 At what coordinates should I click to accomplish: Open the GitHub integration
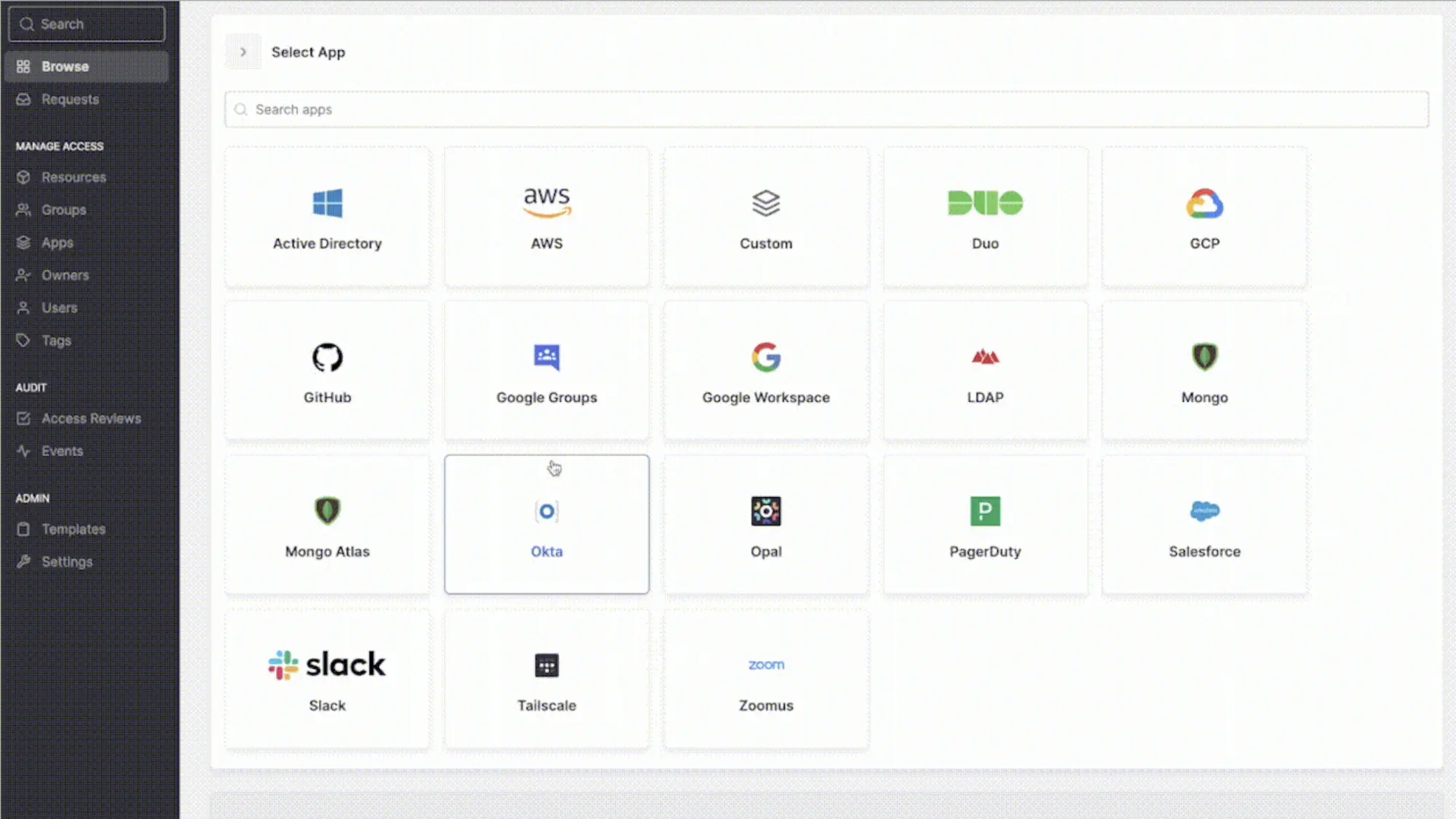pos(327,371)
